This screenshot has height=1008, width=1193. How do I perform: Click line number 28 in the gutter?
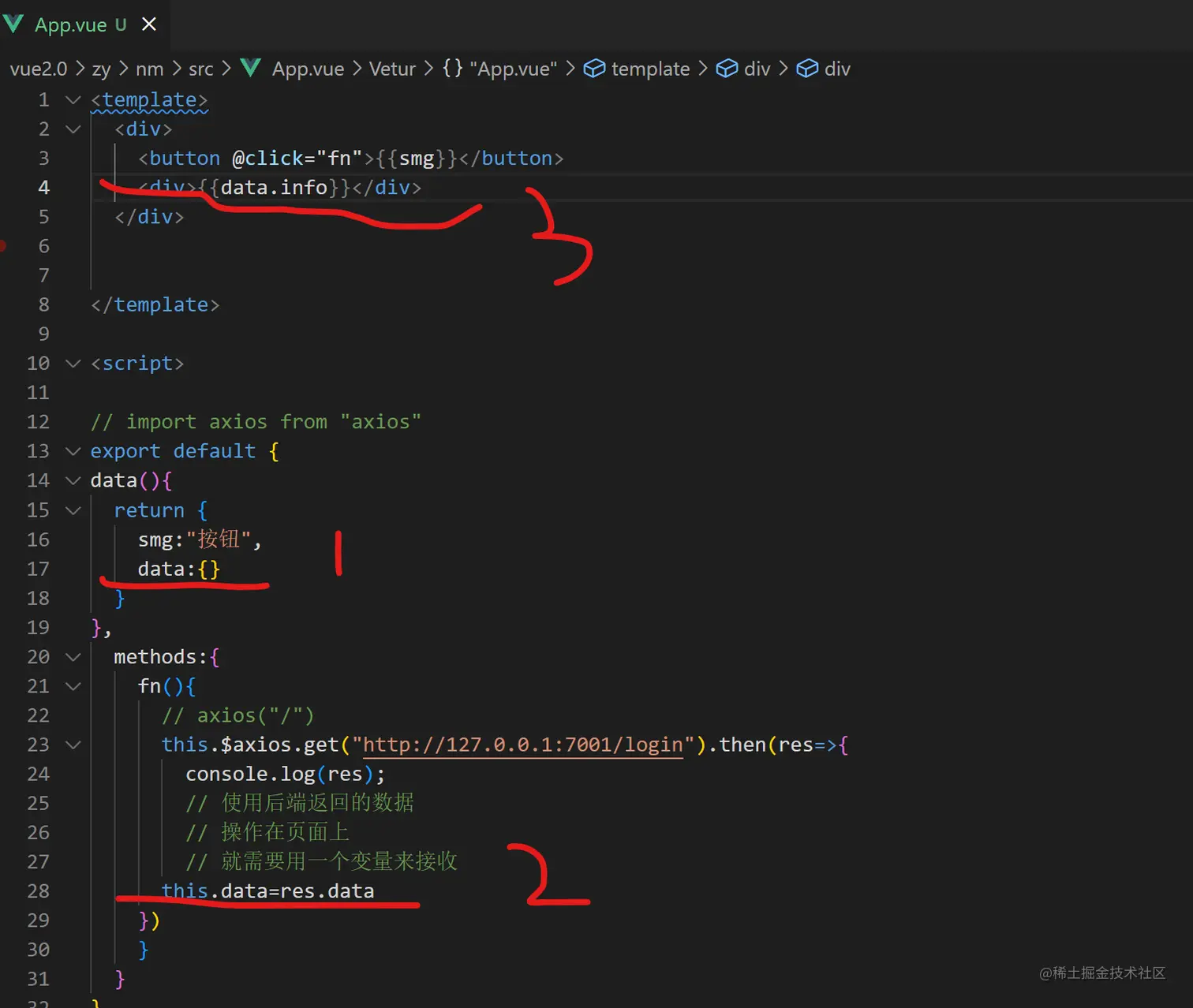[x=38, y=891]
